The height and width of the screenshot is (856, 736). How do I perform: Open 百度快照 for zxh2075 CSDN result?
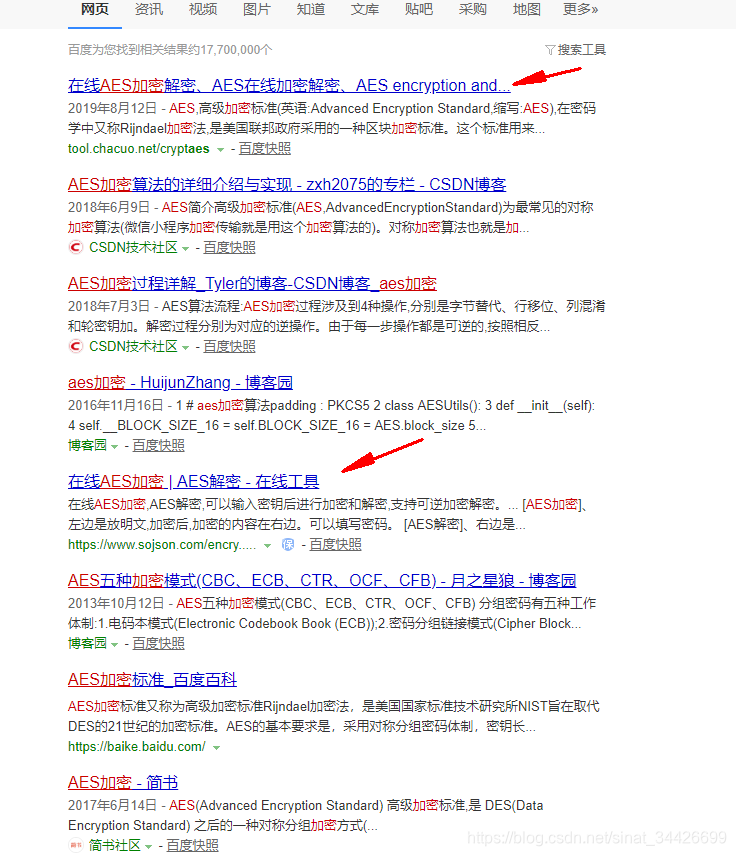coord(229,247)
